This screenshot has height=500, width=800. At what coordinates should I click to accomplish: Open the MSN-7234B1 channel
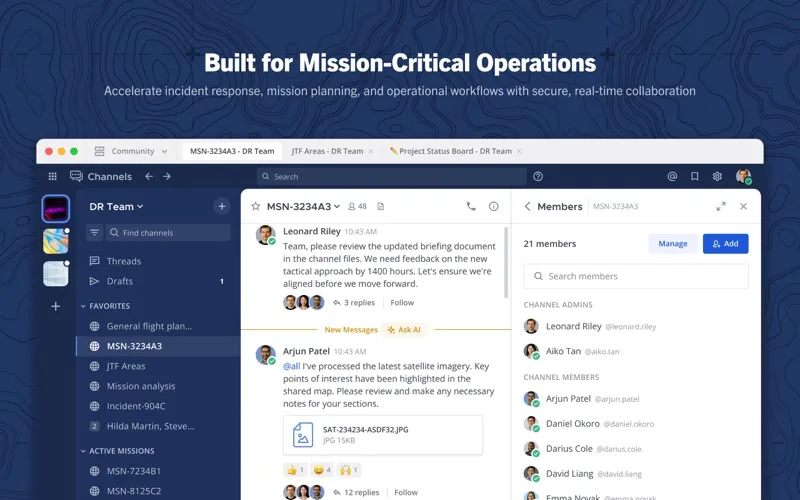point(158,471)
